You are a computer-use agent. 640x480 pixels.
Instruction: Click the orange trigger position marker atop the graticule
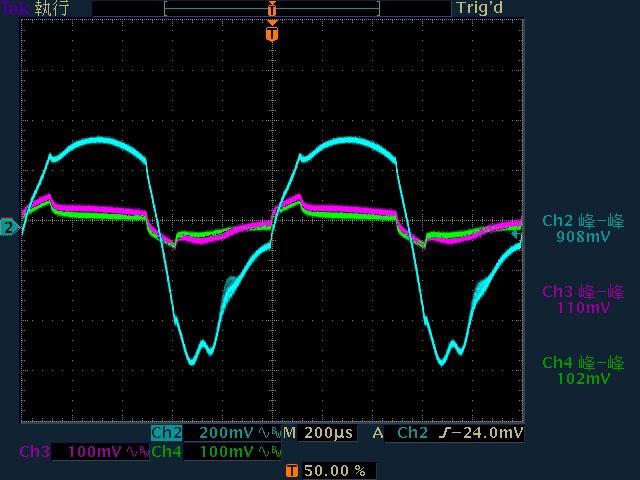coord(271,34)
